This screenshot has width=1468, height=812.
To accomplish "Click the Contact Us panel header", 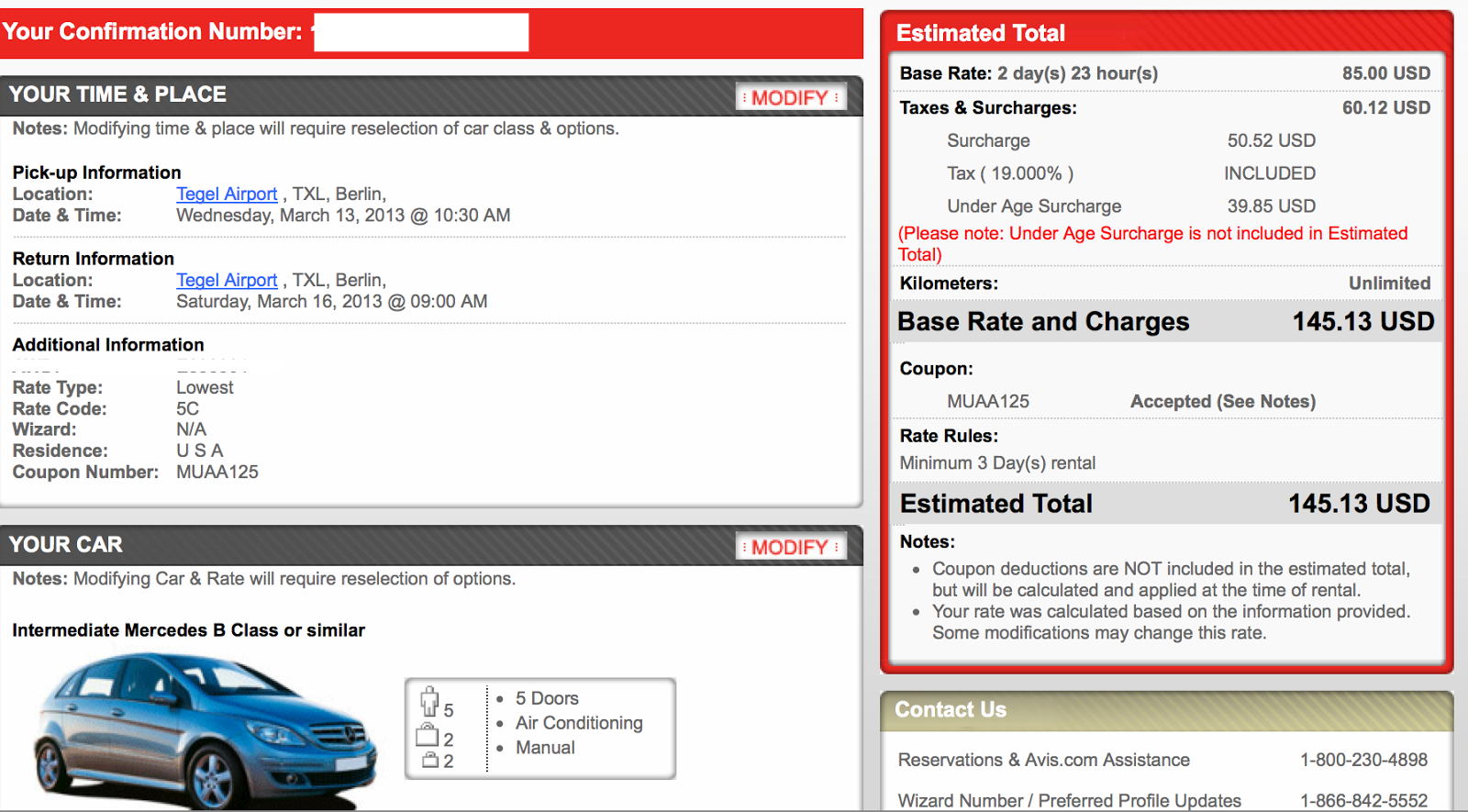I will [1166, 711].
